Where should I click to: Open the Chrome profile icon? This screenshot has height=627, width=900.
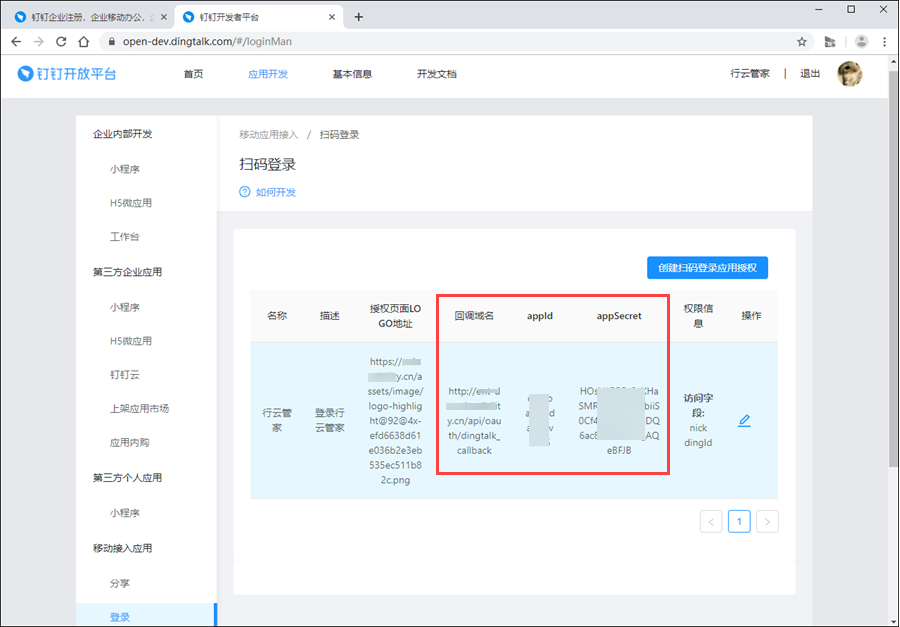point(861,41)
